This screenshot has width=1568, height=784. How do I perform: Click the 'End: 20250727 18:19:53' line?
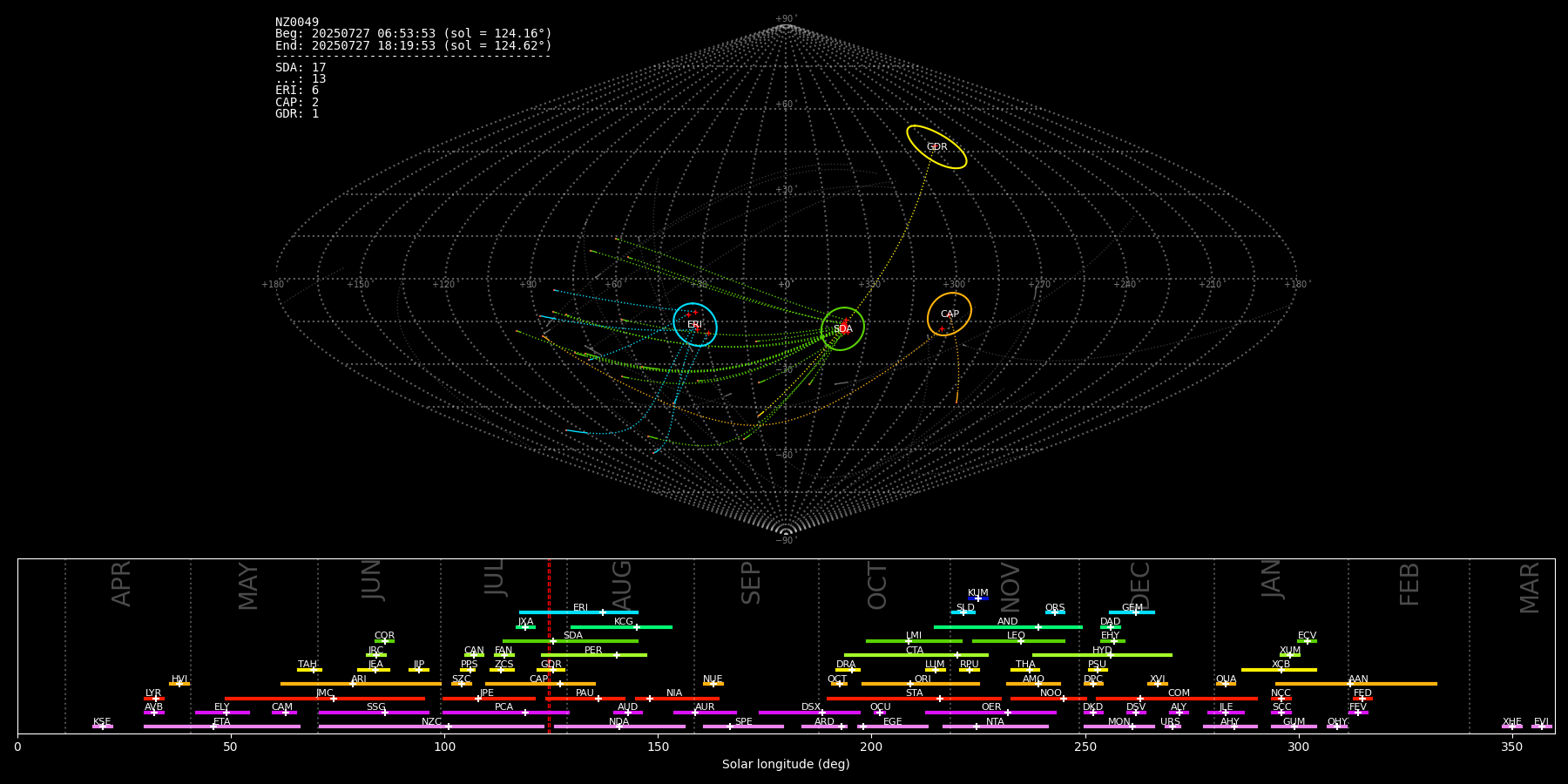click(x=414, y=45)
